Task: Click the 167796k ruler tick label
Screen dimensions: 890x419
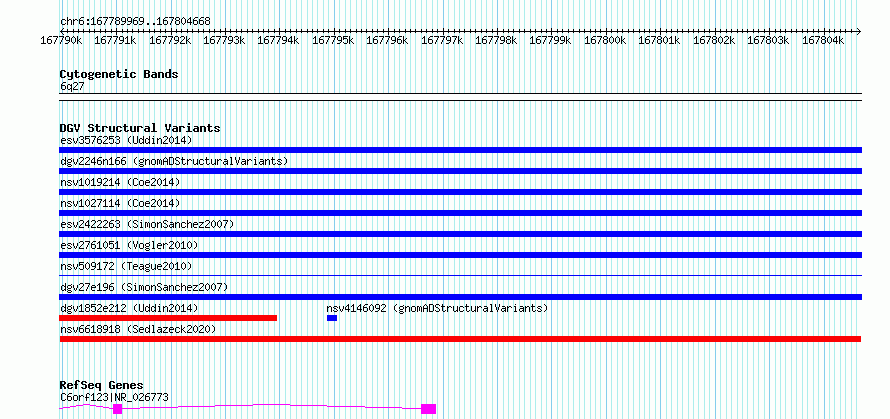Action: coord(388,40)
